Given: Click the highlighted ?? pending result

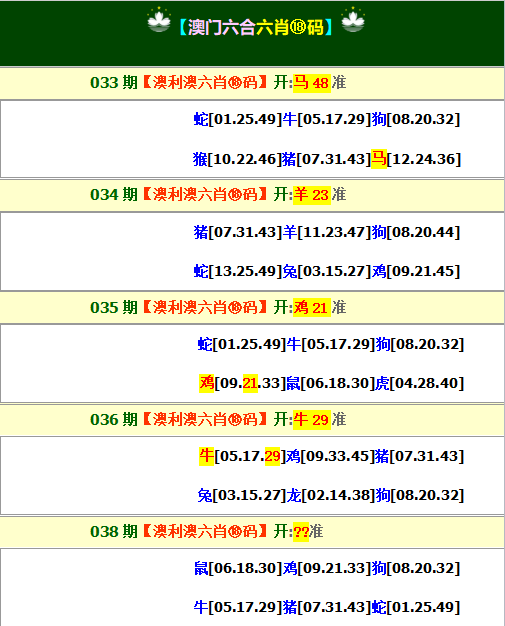Looking at the screenshot, I should tap(301, 532).
